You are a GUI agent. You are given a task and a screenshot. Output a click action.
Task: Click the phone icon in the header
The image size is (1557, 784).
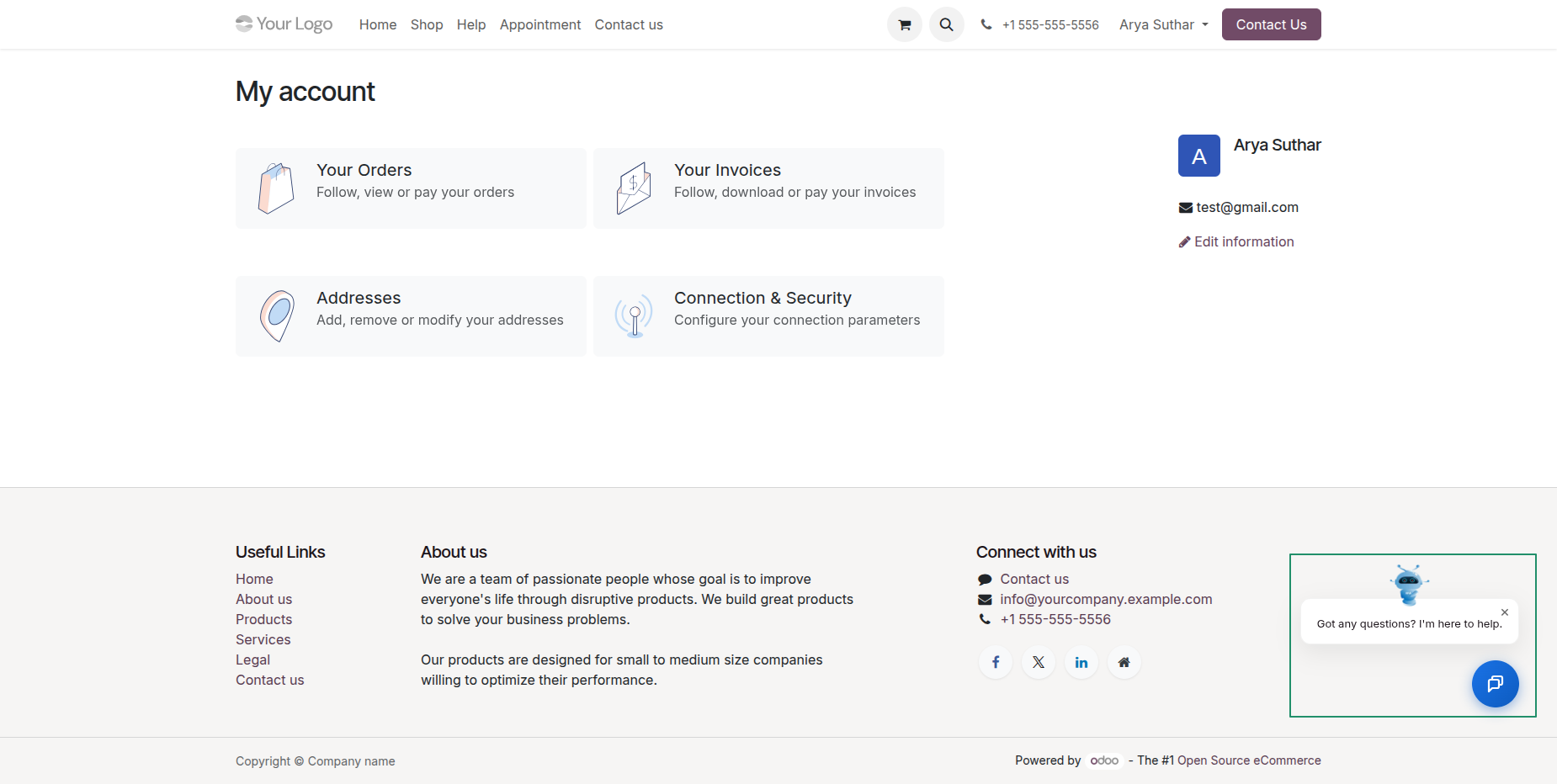click(986, 24)
